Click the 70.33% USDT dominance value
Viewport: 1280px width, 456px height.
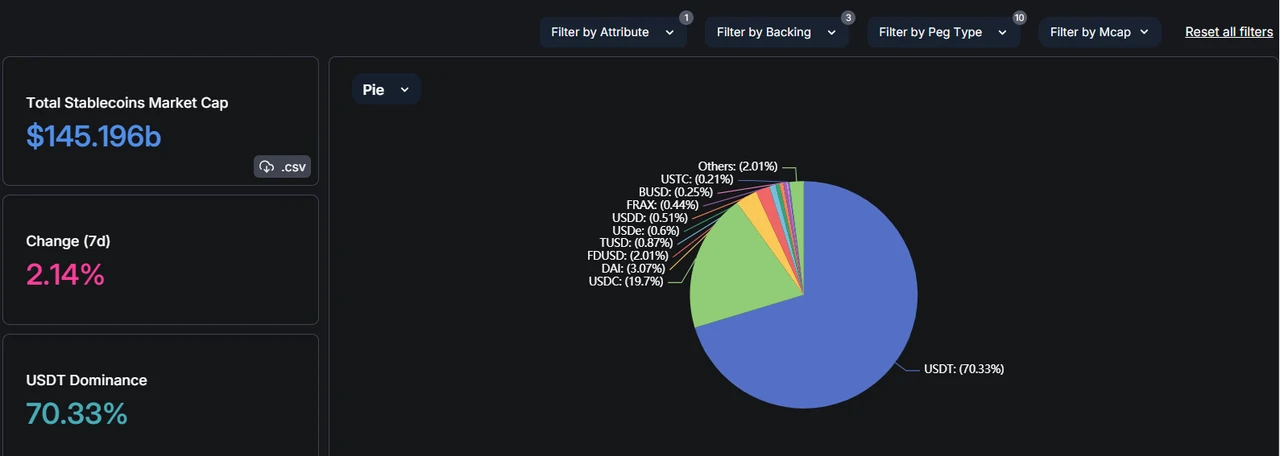tap(77, 413)
